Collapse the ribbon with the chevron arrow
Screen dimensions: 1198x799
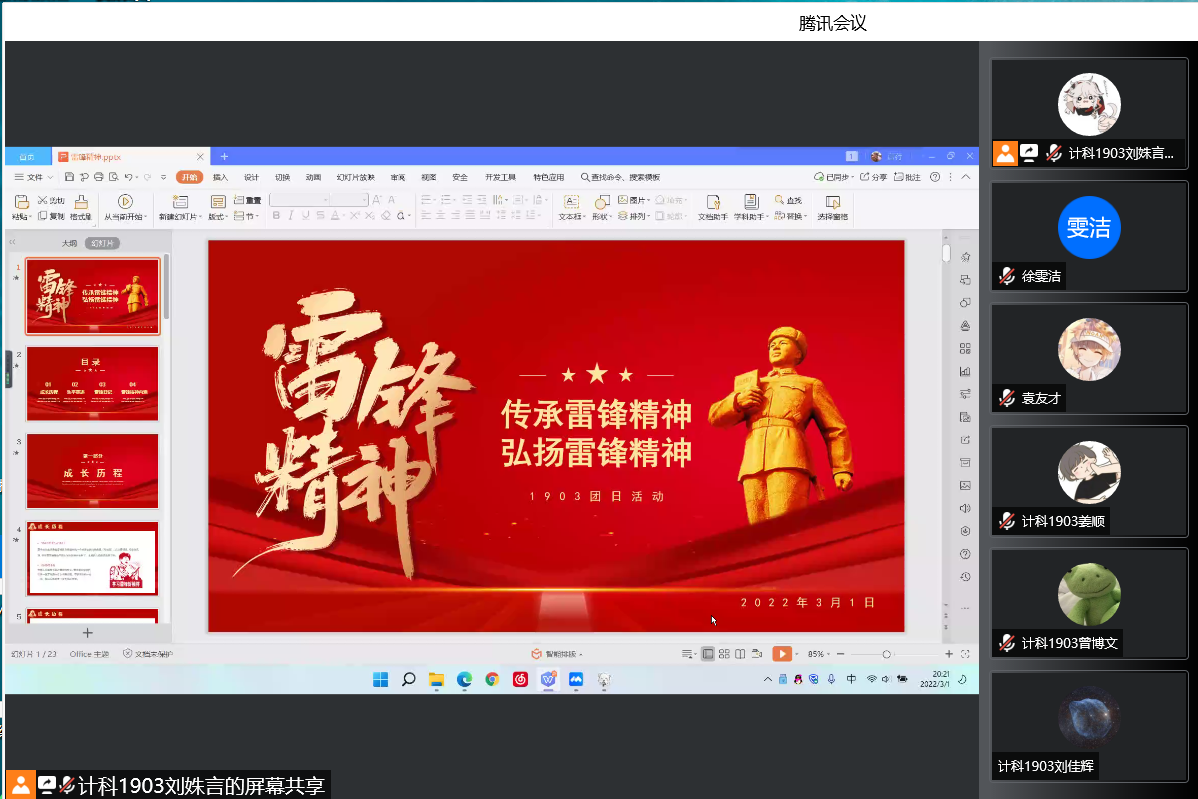966,177
